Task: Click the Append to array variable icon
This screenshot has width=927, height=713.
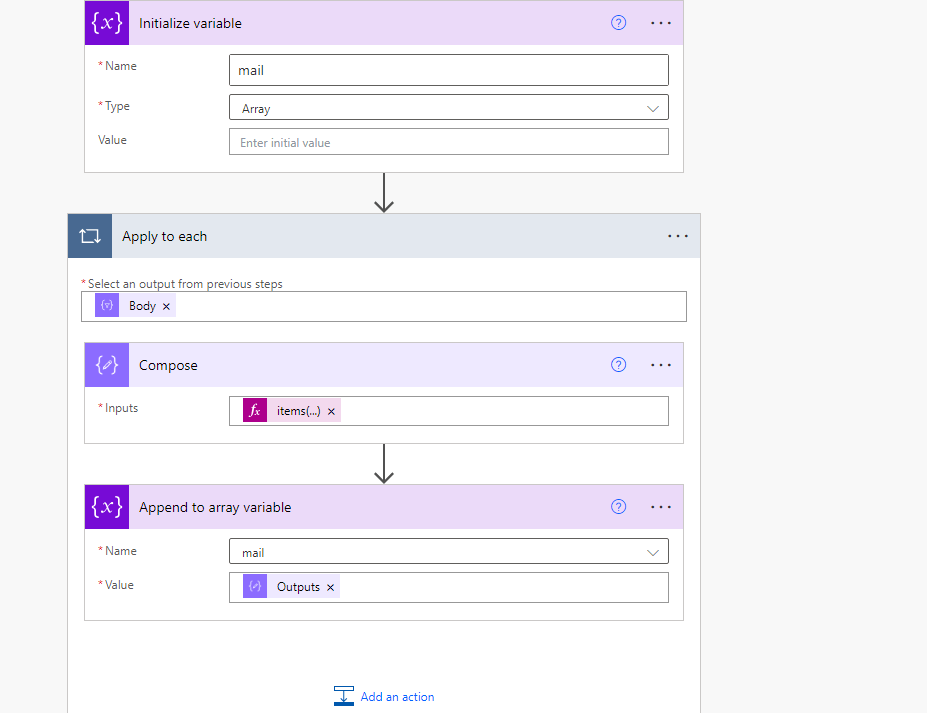Action: (x=107, y=507)
